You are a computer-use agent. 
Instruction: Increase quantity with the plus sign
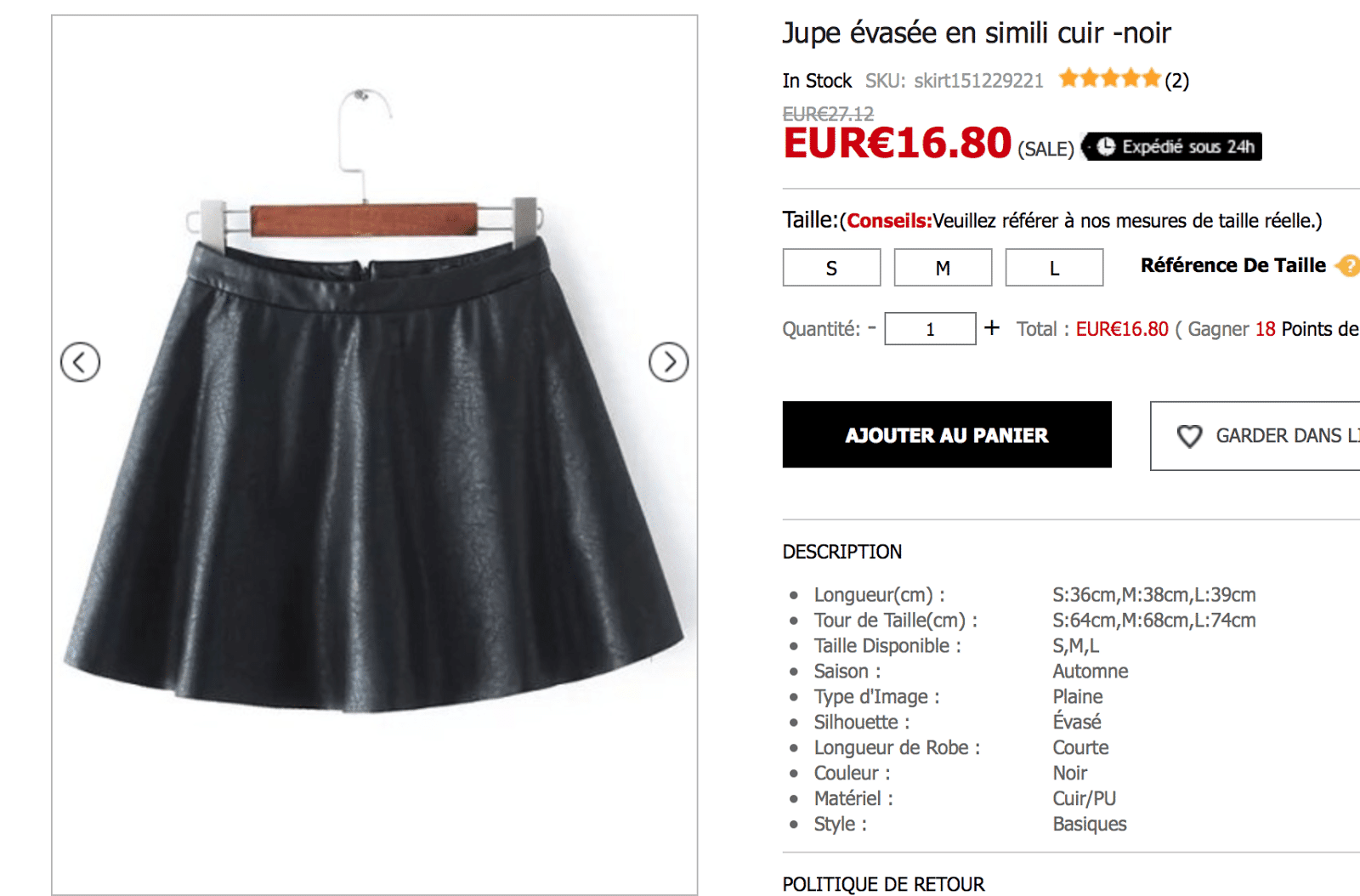(992, 327)
